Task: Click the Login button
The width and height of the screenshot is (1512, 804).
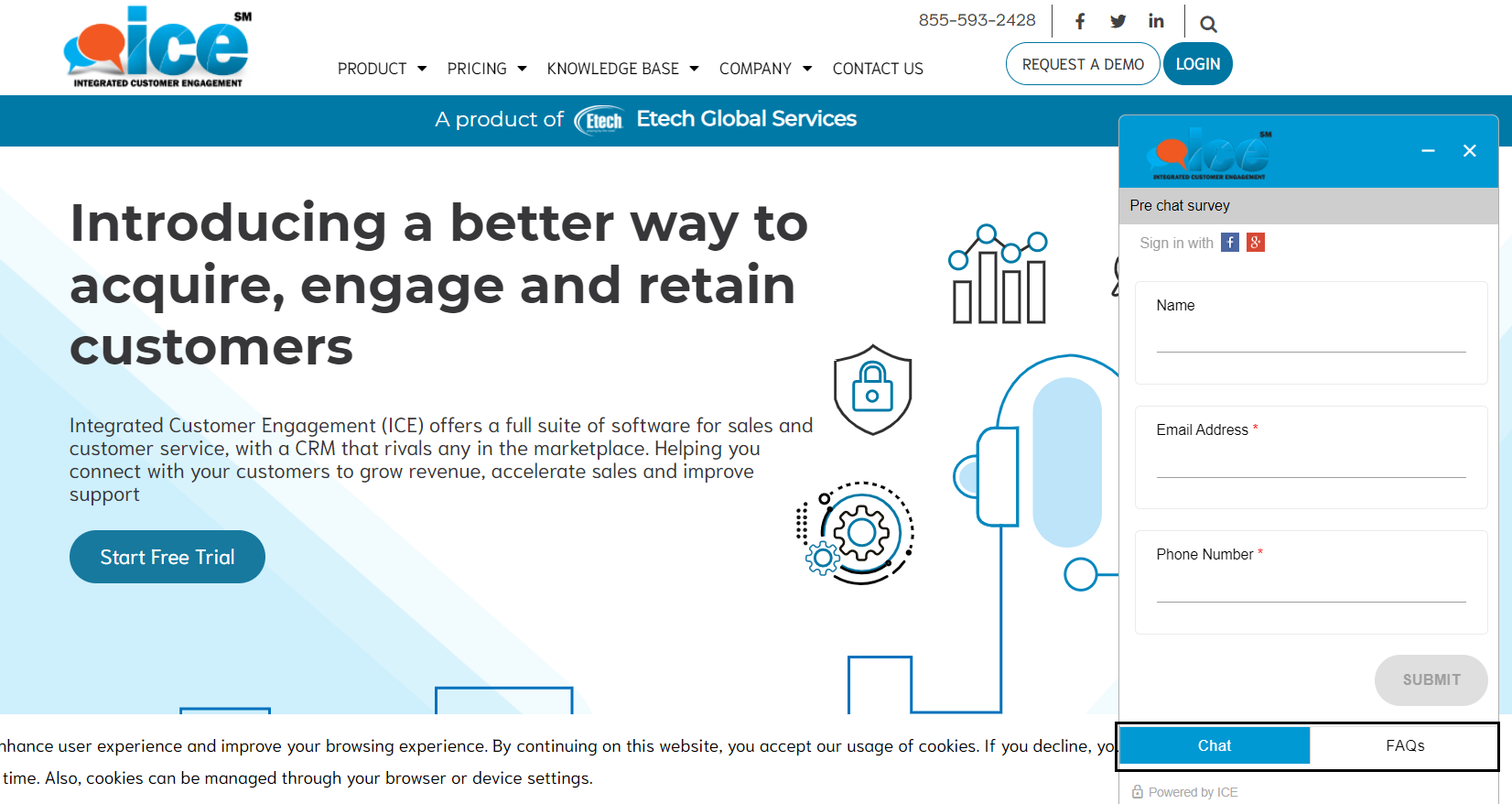Action: pos(1197,64)
